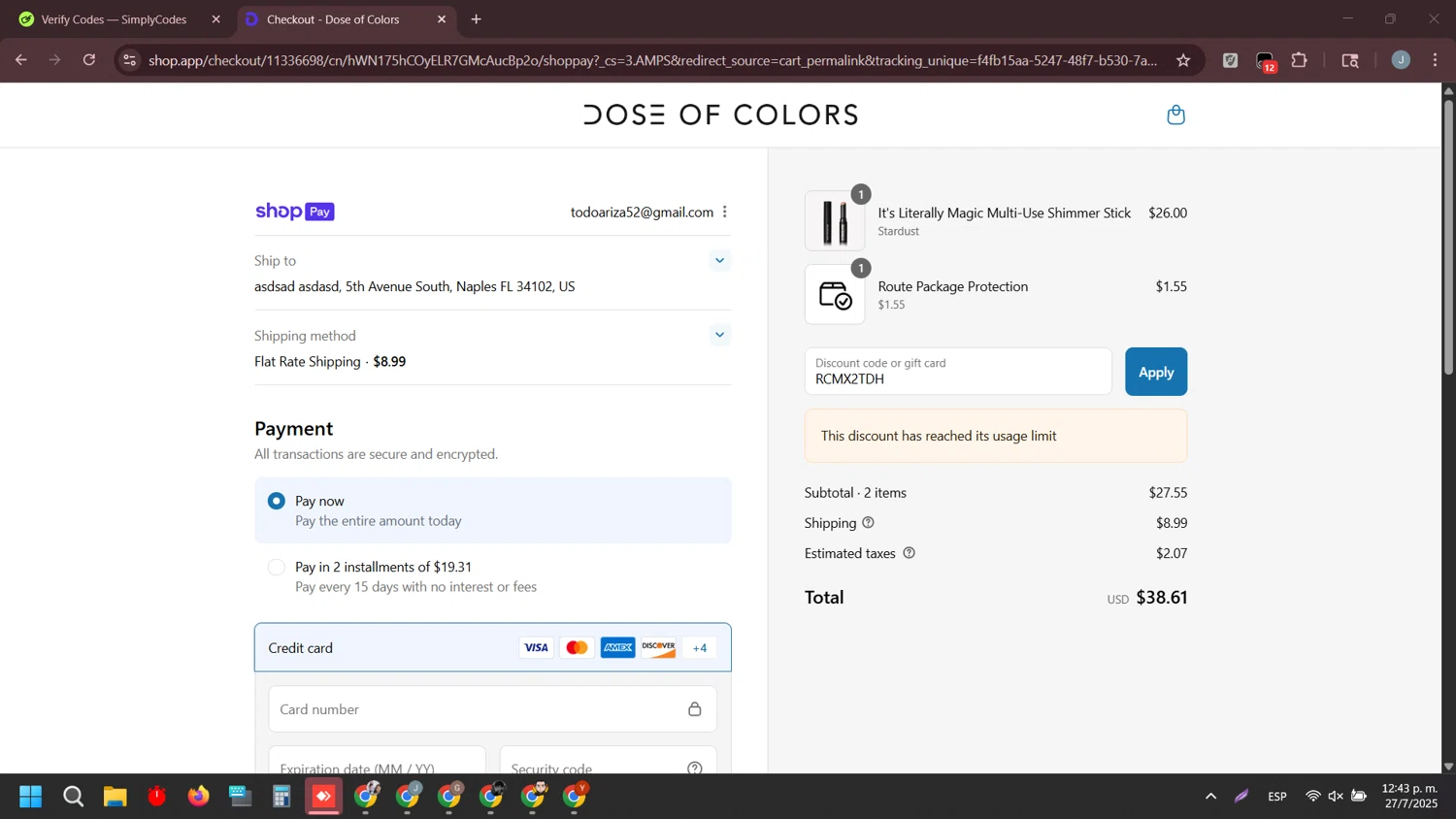
Task: Click the Visa card logo
Action: point(536,647)
